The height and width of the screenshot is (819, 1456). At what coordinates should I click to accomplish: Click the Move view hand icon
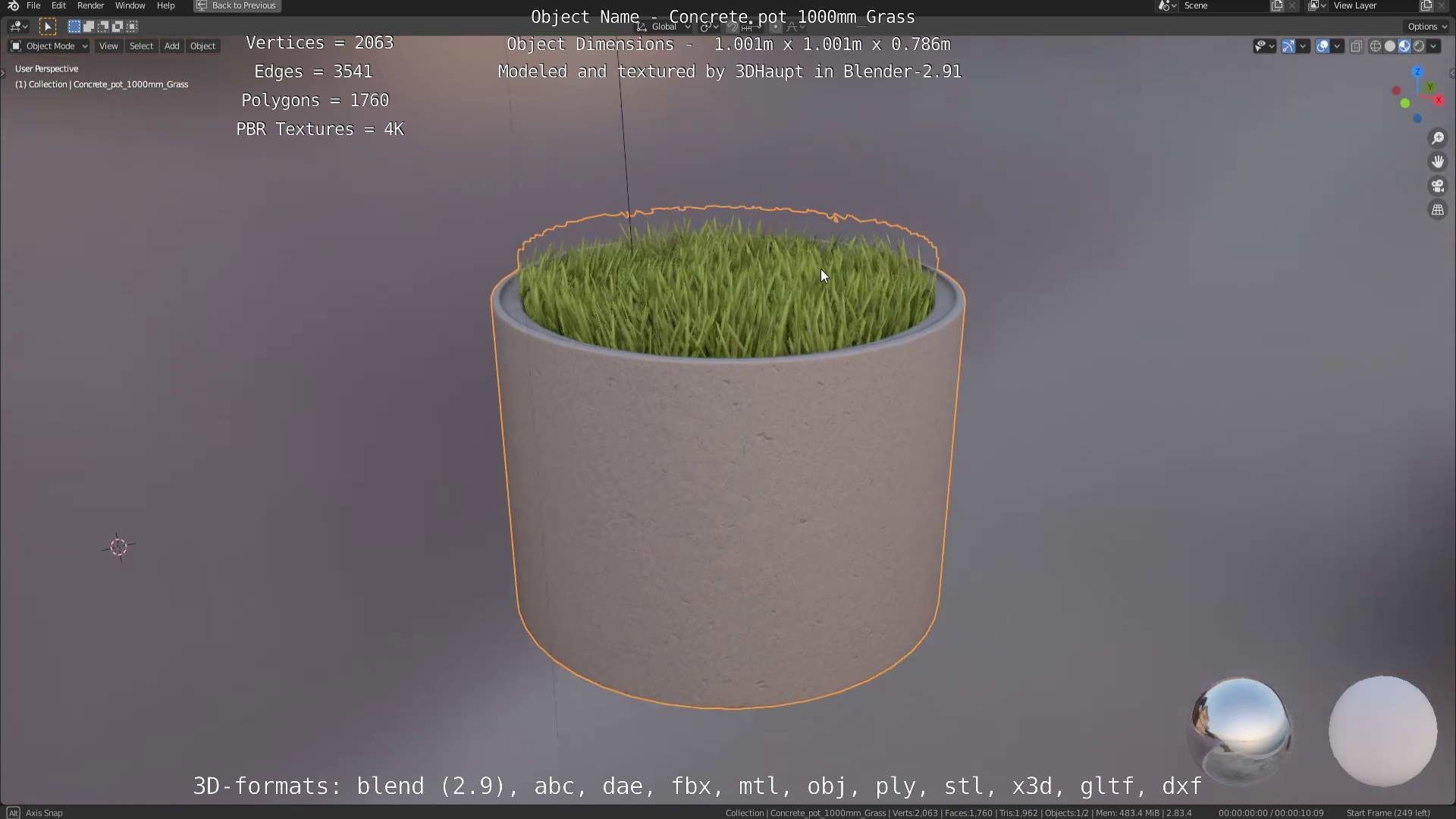(x=1437, y=162)
